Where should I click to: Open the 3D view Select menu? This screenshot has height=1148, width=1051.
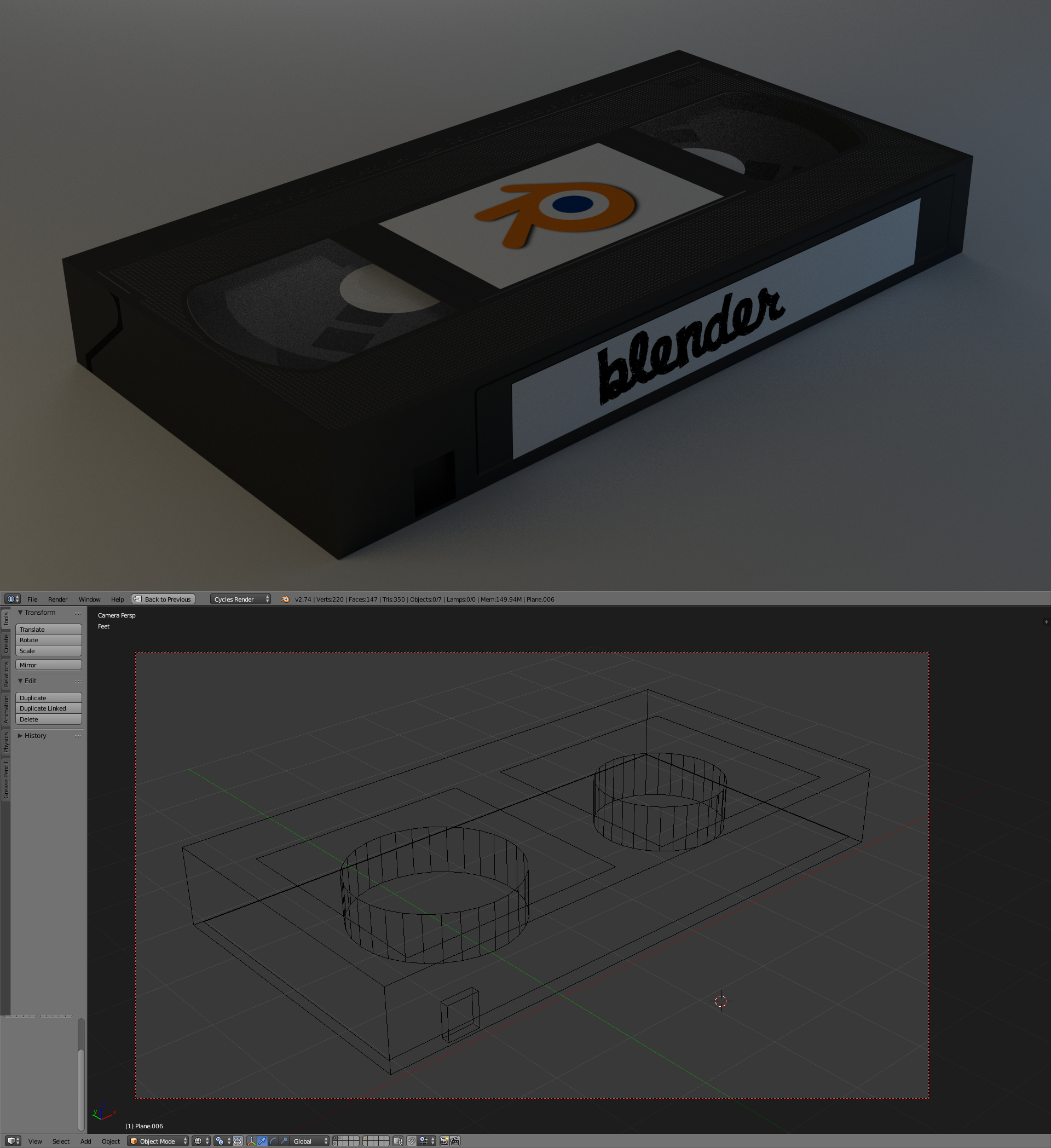(x=61, y=1141)
